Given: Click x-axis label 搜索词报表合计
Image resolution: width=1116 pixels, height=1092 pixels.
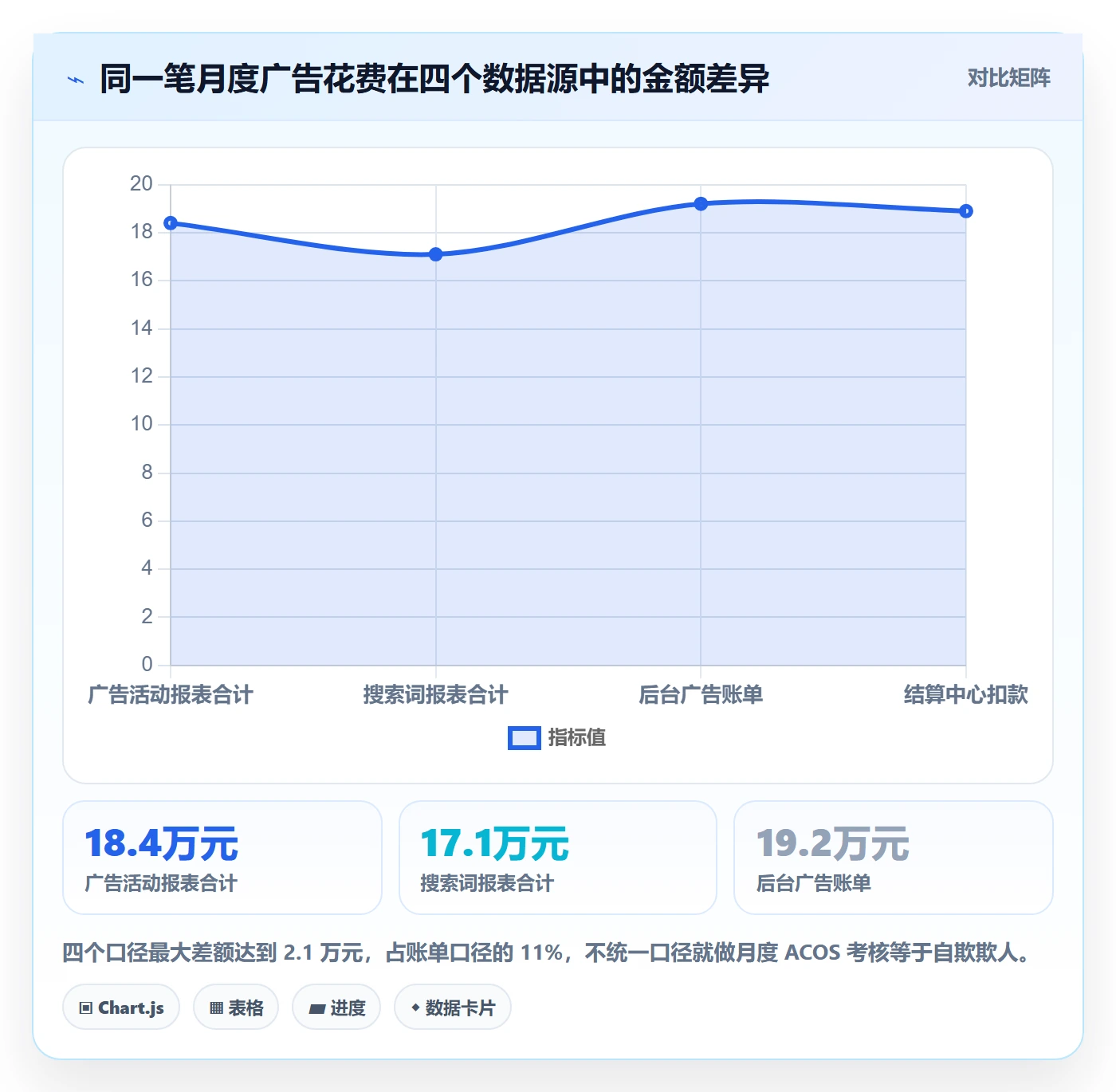Looking at the screenshot, I should click(x=436, y=695).
